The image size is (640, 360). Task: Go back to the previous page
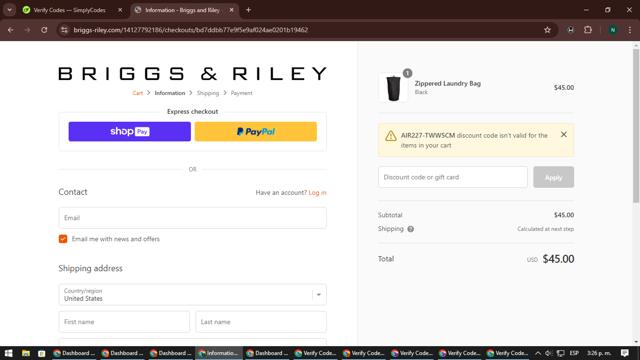pos(11,30)
